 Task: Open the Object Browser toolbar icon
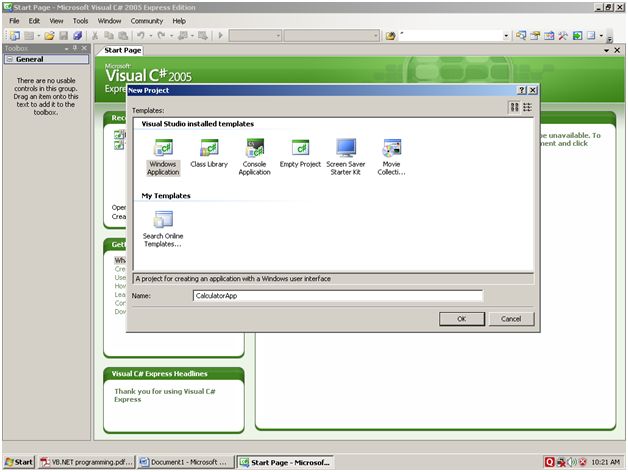pyautogui.click(x=549, y=36)
